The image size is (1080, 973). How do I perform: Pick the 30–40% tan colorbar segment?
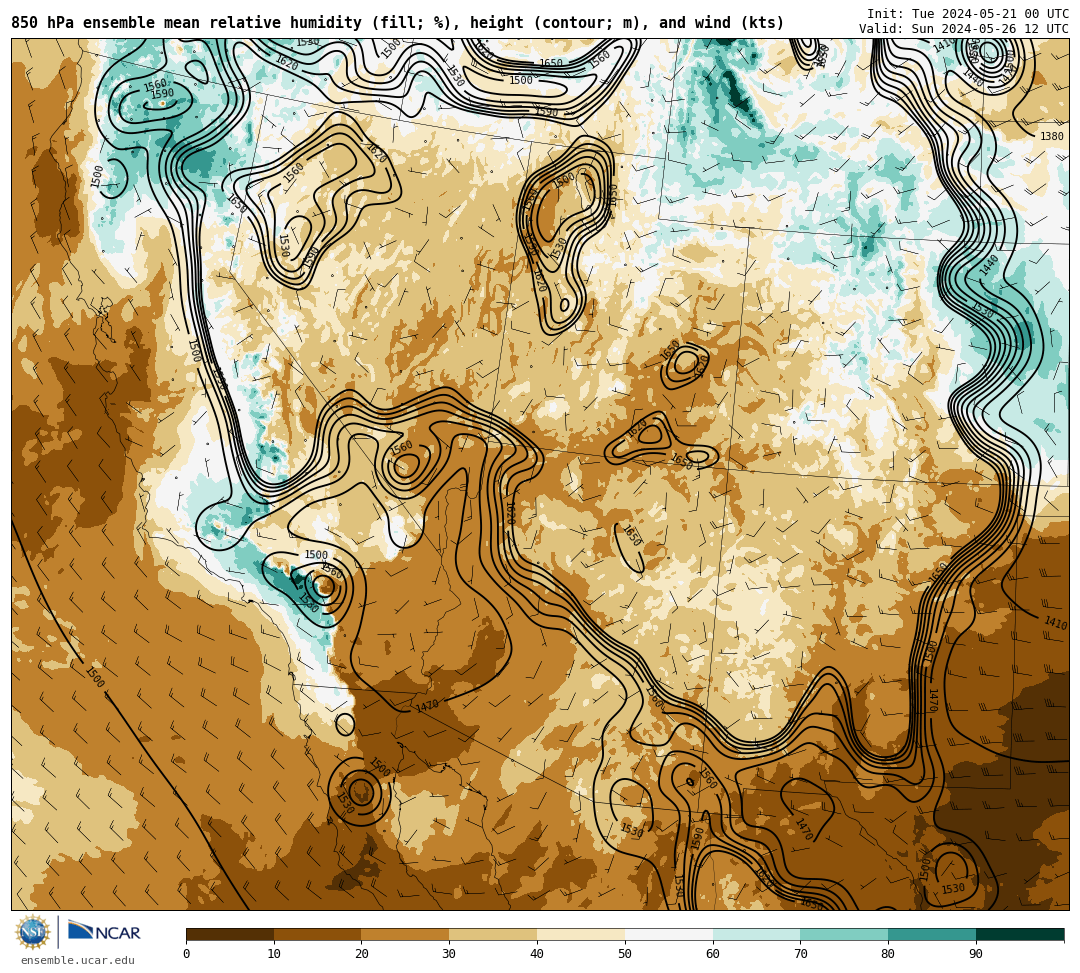pyautogui.click(x=493, y=934)
